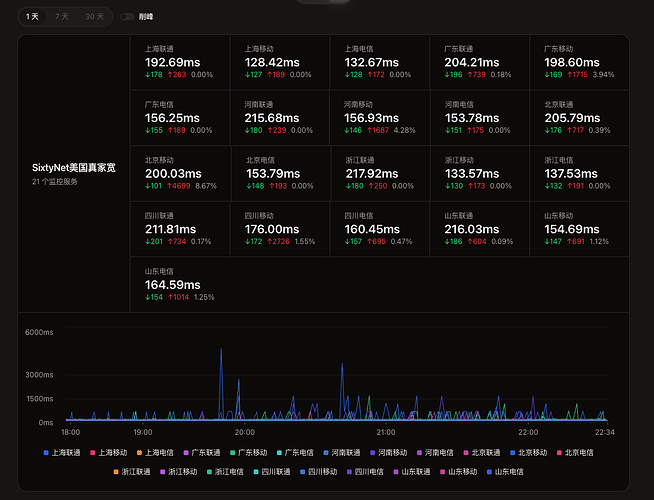Select the 河南移动 156.93ms card

tap(380, 118)
